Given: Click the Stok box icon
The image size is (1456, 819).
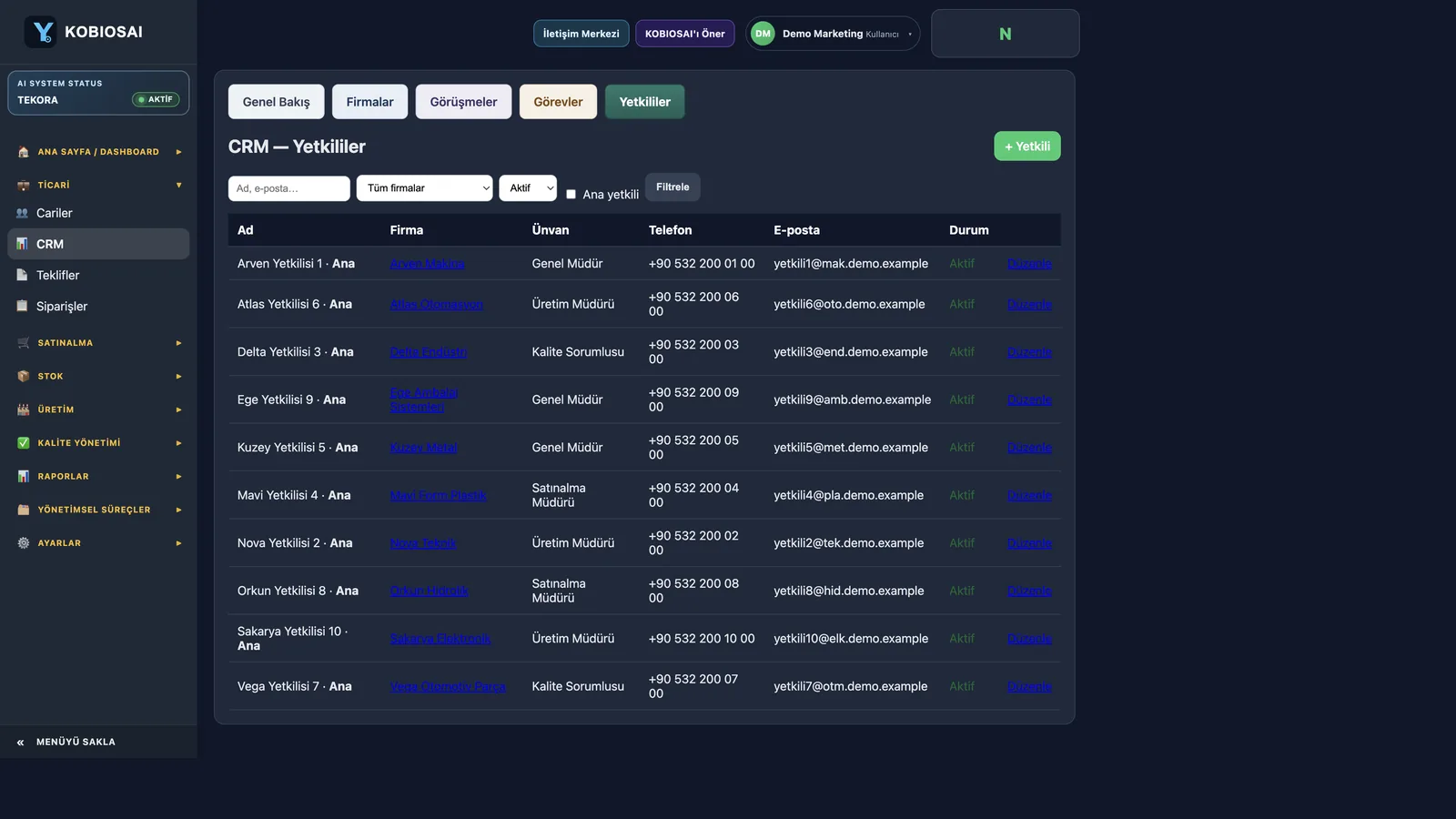Looking at the screenshot, I should [24, 376].
